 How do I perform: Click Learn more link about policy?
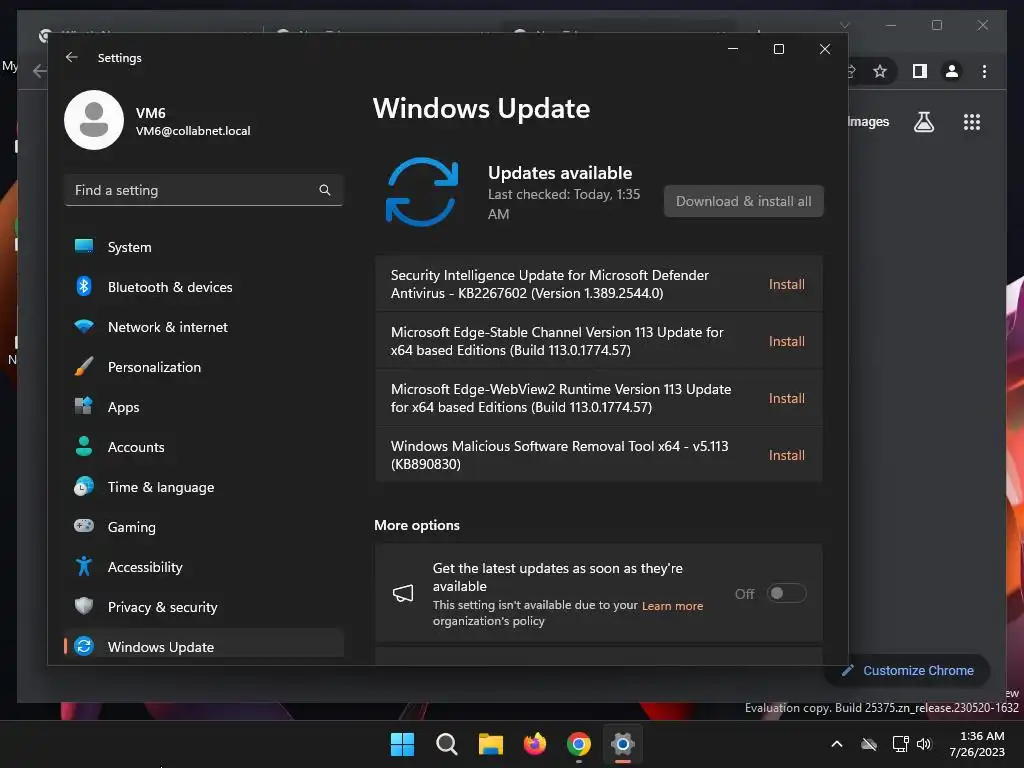(x=672, y=605)
